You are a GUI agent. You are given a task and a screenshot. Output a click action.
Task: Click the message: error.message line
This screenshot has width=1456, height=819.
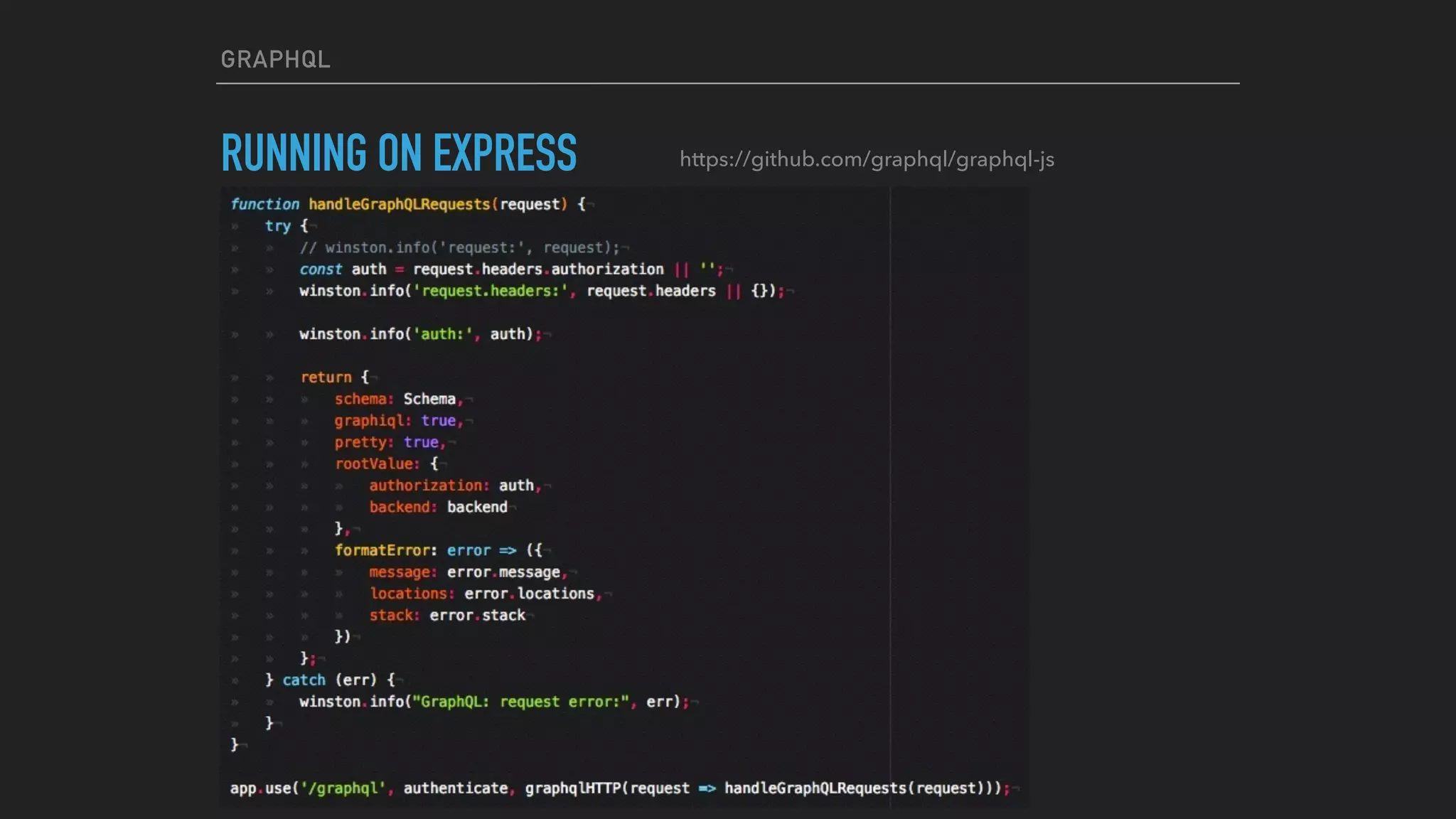468,572
